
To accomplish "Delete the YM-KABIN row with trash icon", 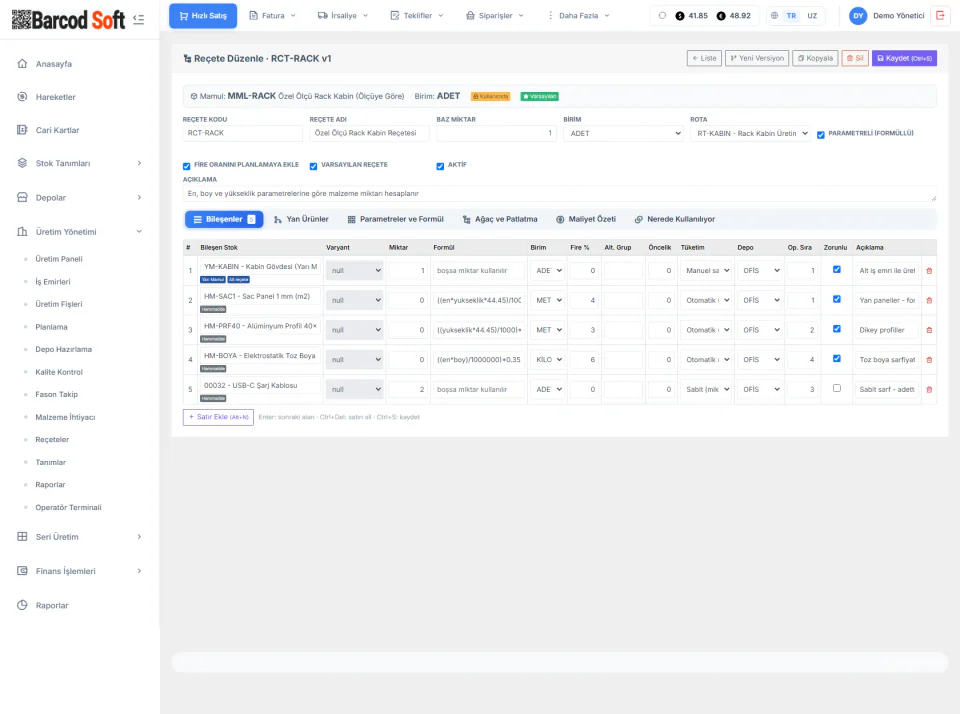I will click(929, 271).
